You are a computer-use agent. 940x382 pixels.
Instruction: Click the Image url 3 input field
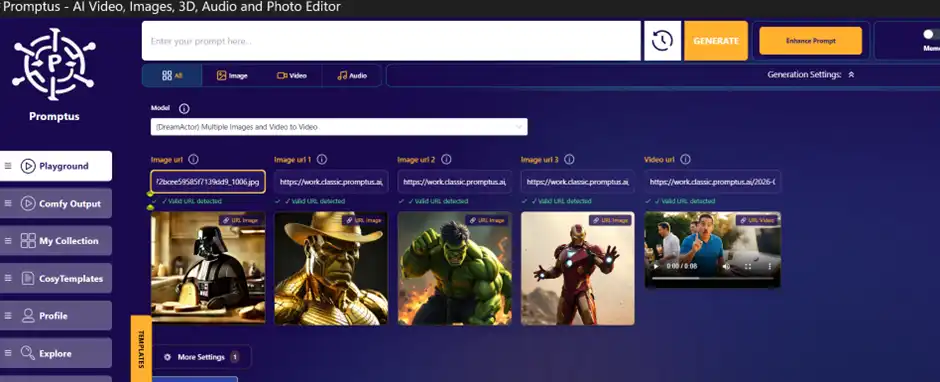tap(578, 181)
